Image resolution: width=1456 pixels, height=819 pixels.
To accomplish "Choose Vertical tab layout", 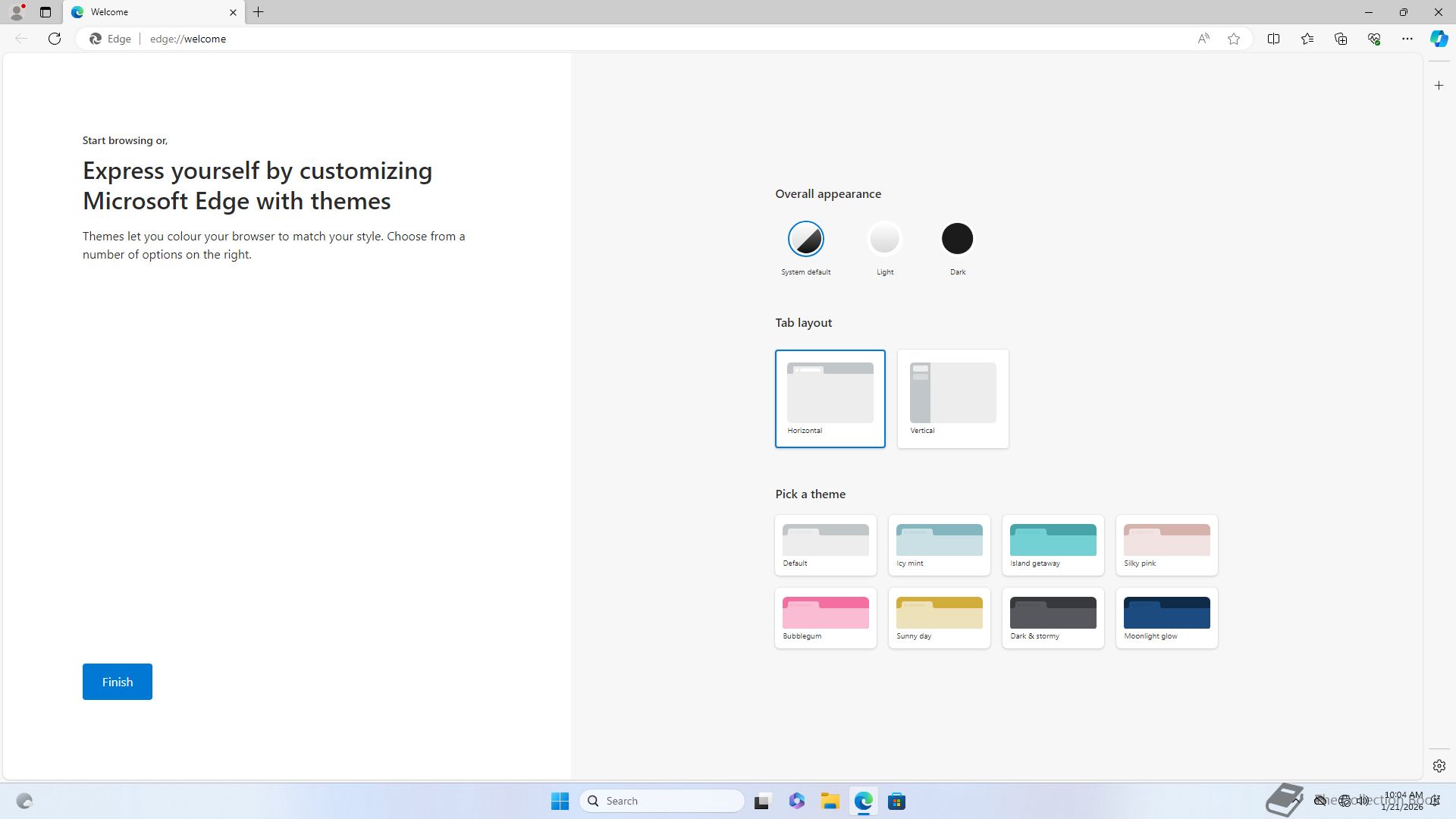I will [952, 398].
